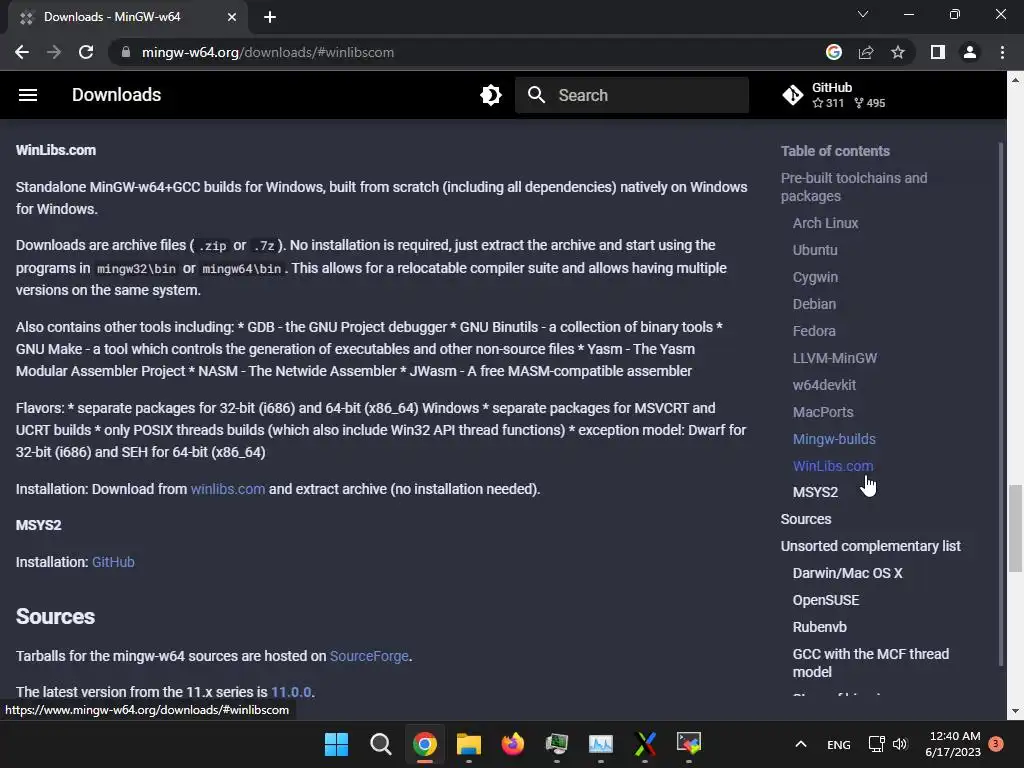1024x768 pixels.
Task: Open the notification count badge
Action: [x=995, y=744]
